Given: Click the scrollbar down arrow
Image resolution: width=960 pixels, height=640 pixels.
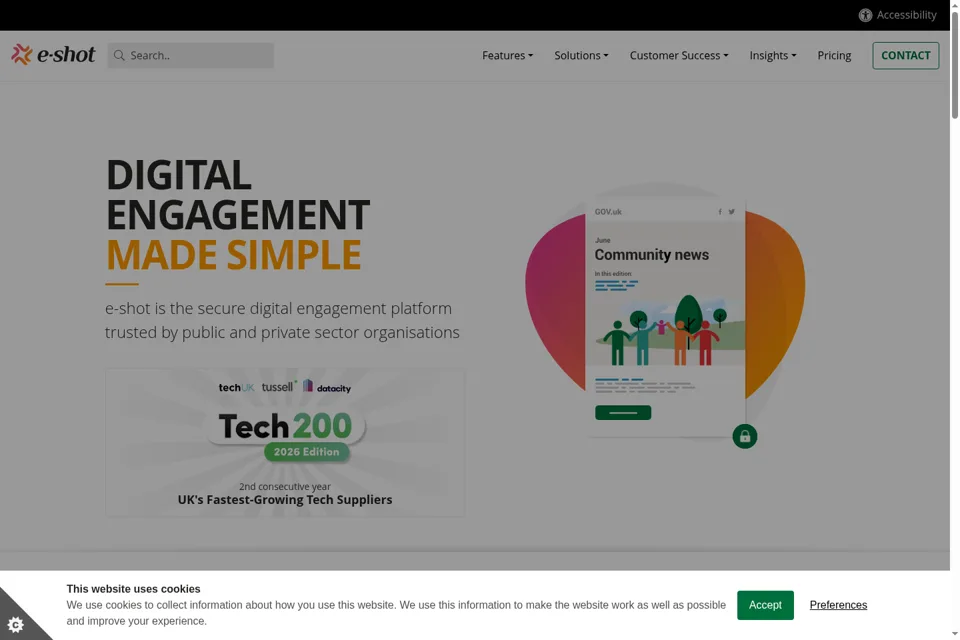Looking at the screenshot, I should click(954, 634).
